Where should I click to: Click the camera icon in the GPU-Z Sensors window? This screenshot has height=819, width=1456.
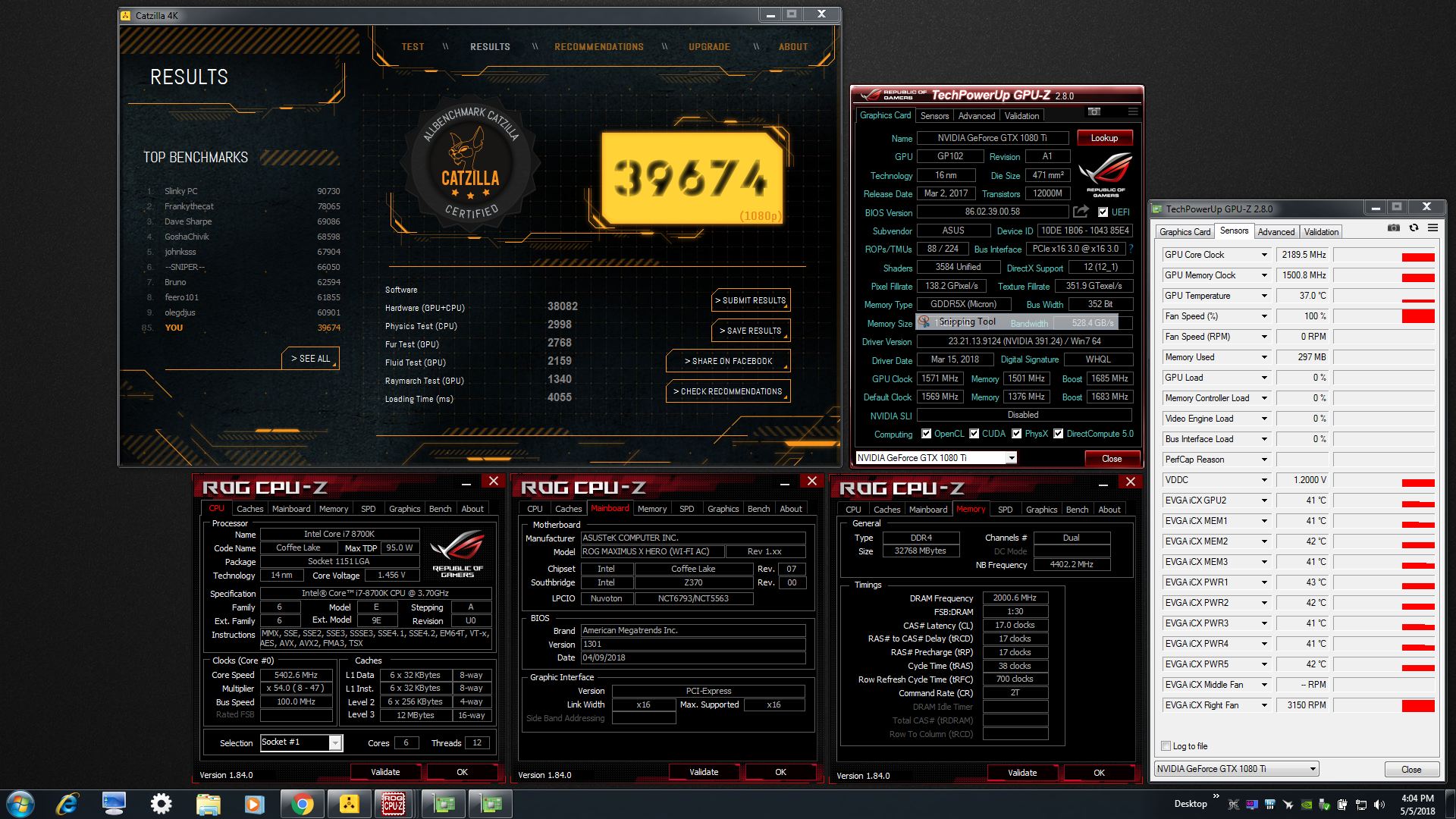coord(1393,227)
